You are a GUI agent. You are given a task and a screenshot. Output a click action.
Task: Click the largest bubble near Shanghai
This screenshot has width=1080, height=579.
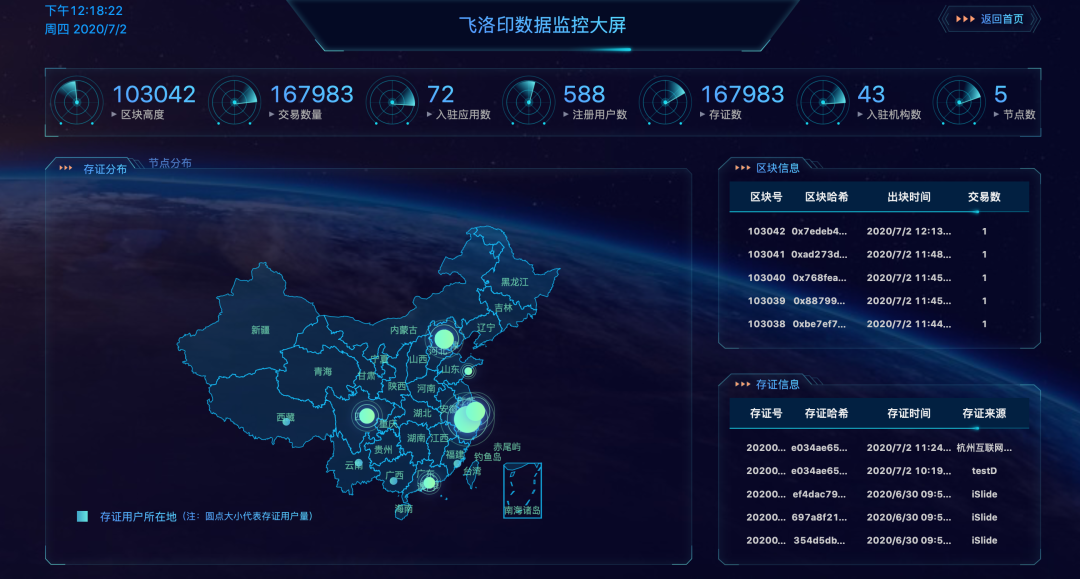(466, 423)
